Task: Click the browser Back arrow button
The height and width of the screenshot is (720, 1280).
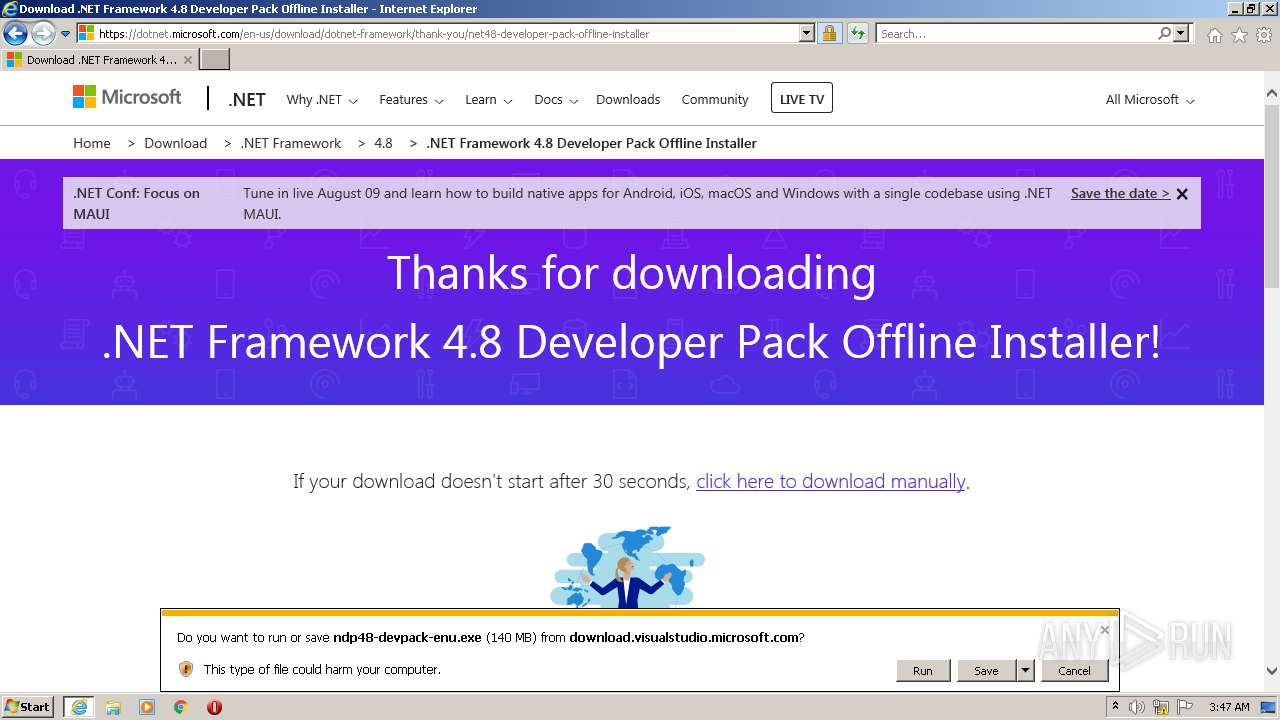Action: pyautogui.click(x=15, y=33)
